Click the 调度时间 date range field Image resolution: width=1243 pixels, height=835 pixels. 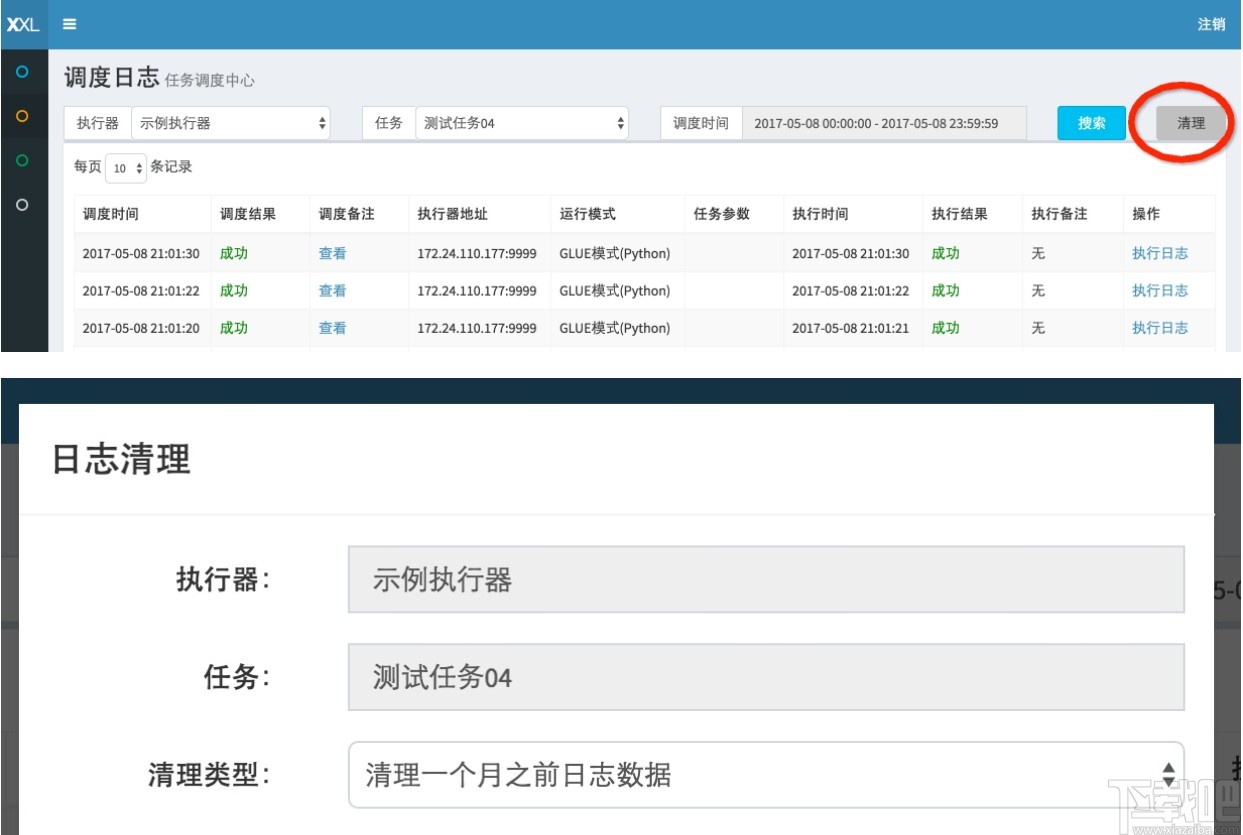(x=884, y=123)
